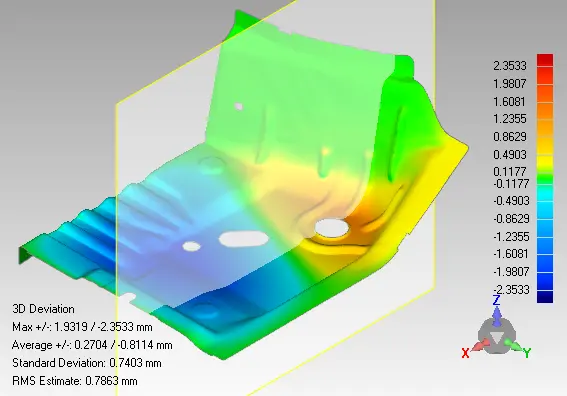Select the -2.3533 legend value
Screen dimensions: 567x396
511,290
